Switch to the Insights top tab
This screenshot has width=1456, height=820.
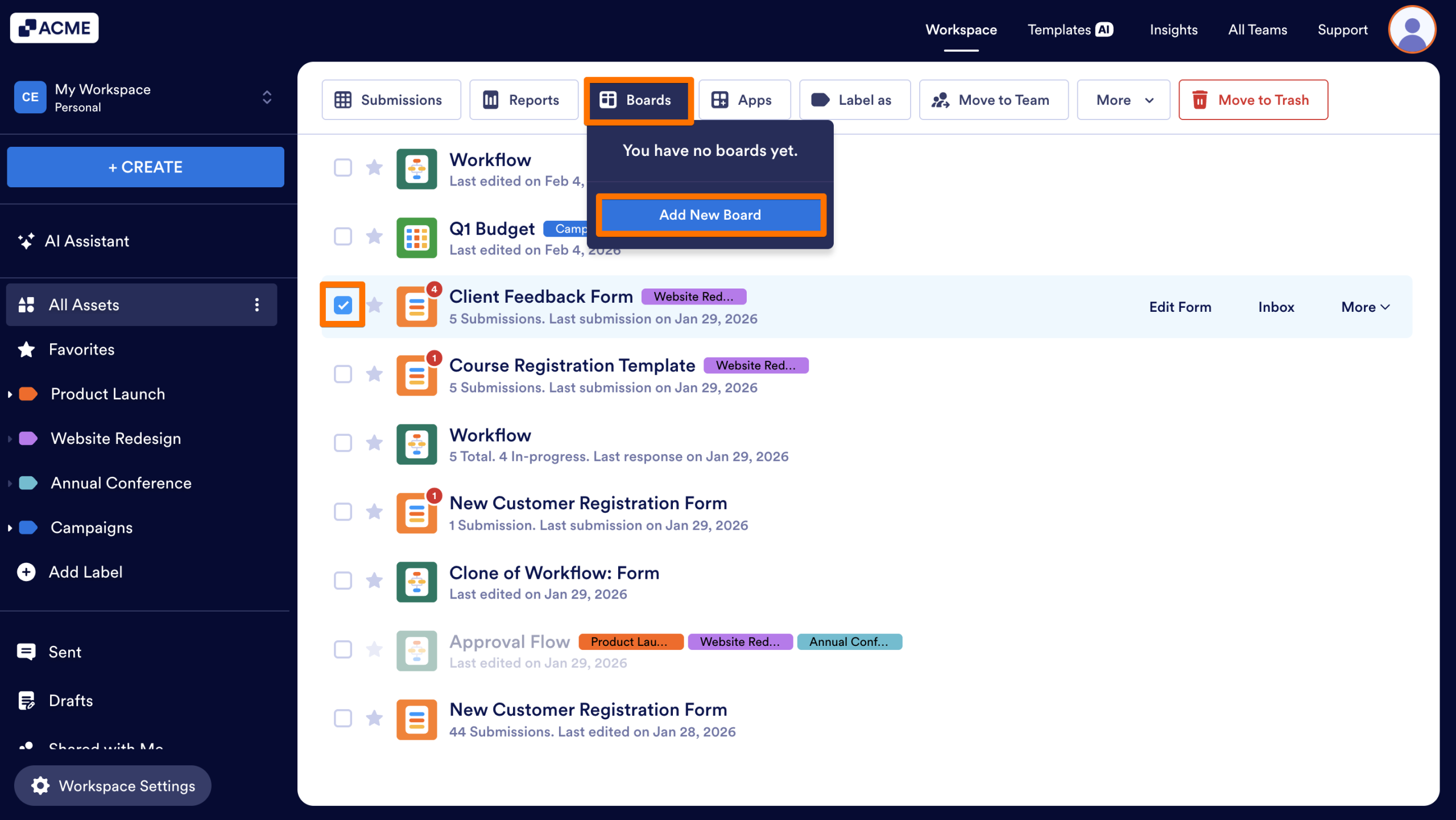(x=1173, y=30)
